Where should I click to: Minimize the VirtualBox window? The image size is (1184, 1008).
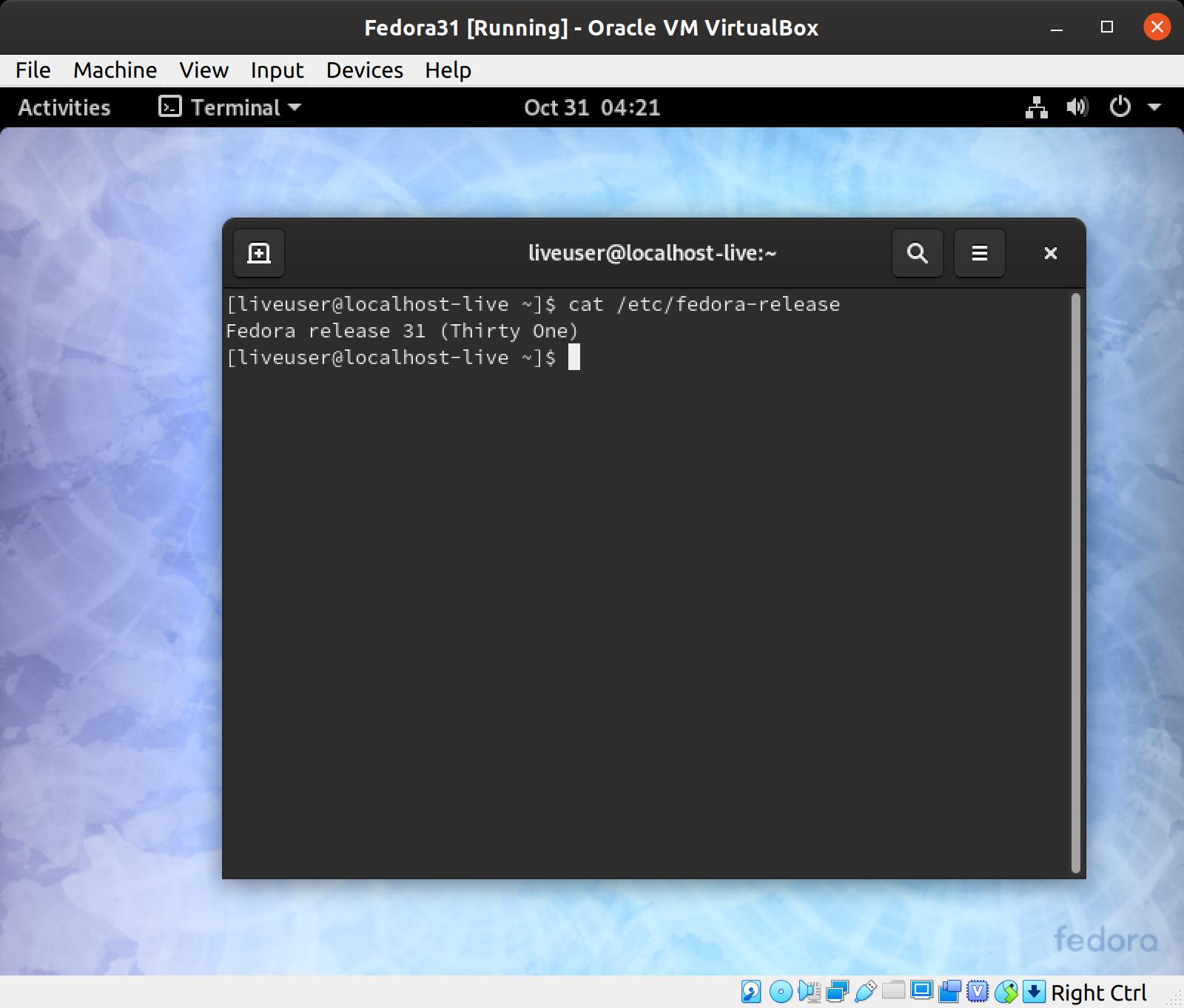tap(1057, 28)
